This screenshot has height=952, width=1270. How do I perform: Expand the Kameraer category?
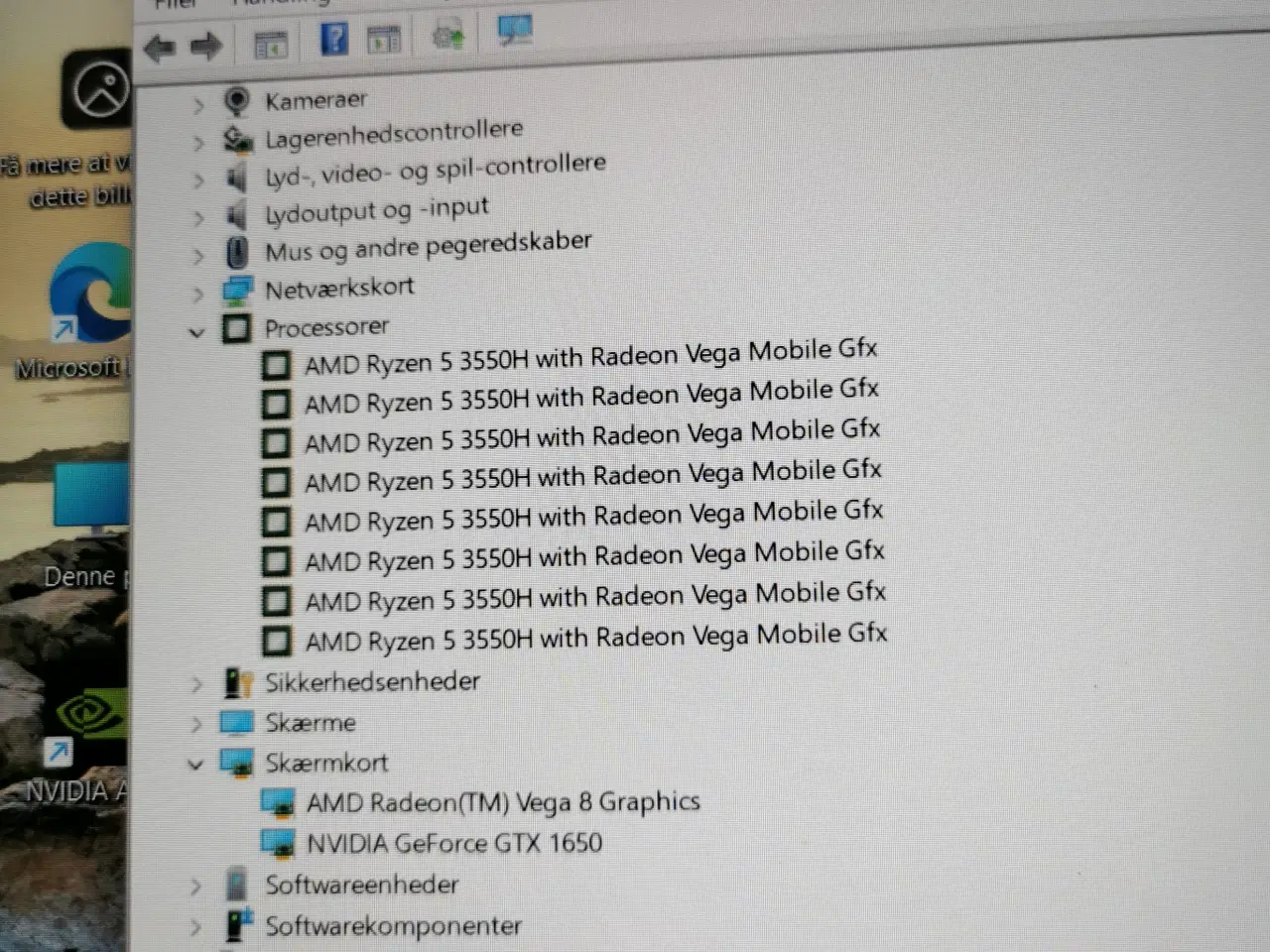point(197,103)
